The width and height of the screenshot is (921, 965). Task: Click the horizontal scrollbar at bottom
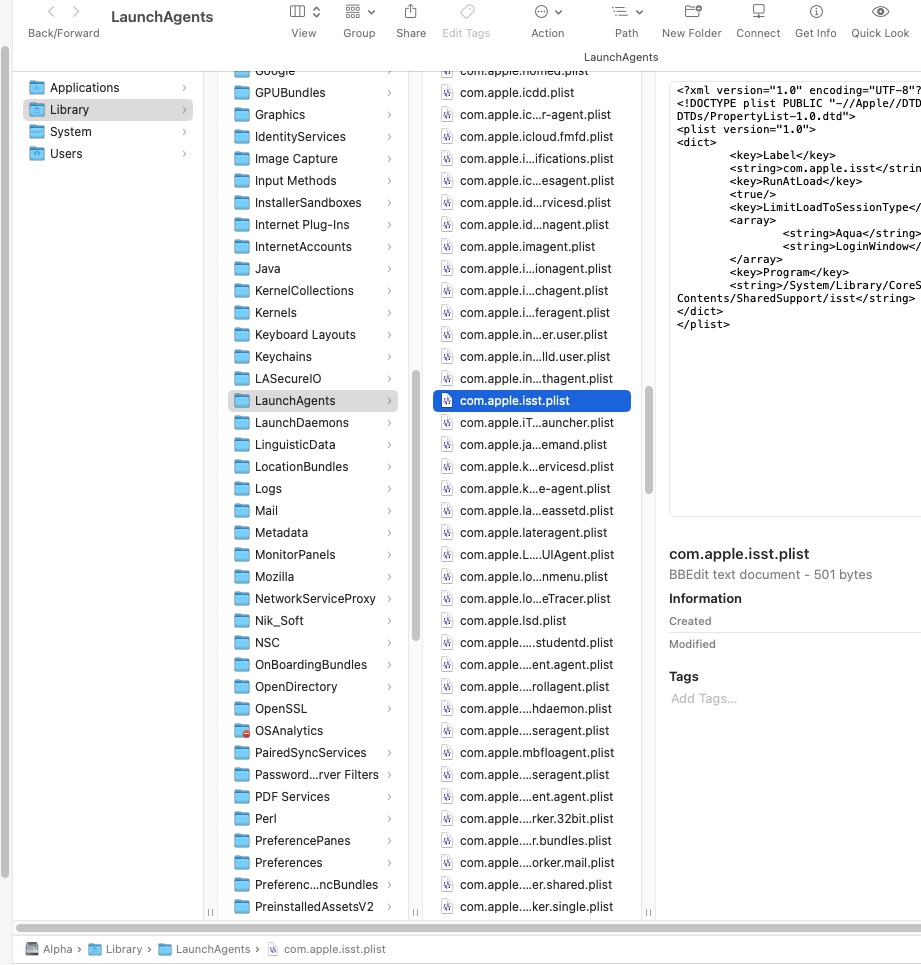[468, 927]
